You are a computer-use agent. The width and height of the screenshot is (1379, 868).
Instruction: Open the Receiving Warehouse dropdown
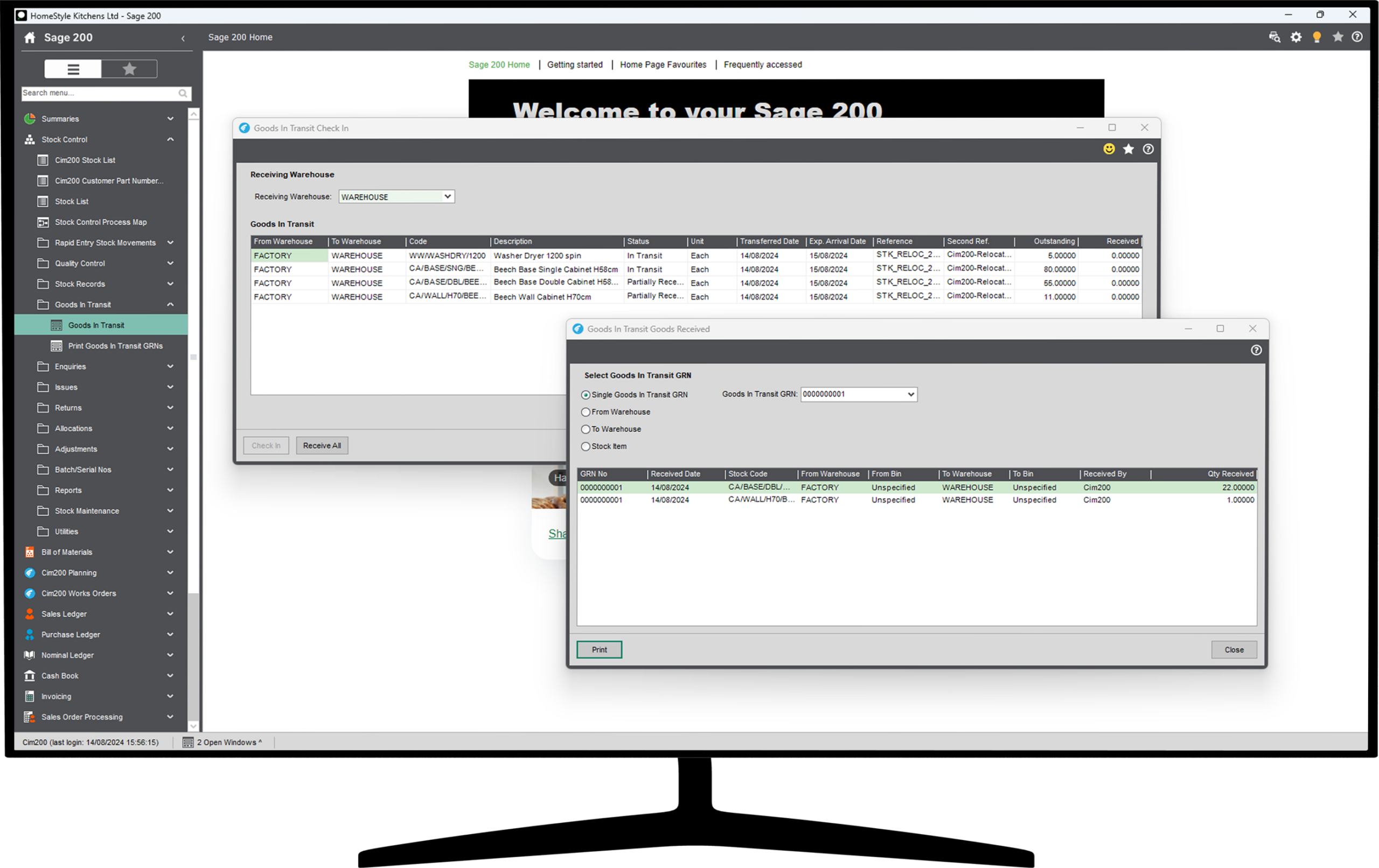447,197
